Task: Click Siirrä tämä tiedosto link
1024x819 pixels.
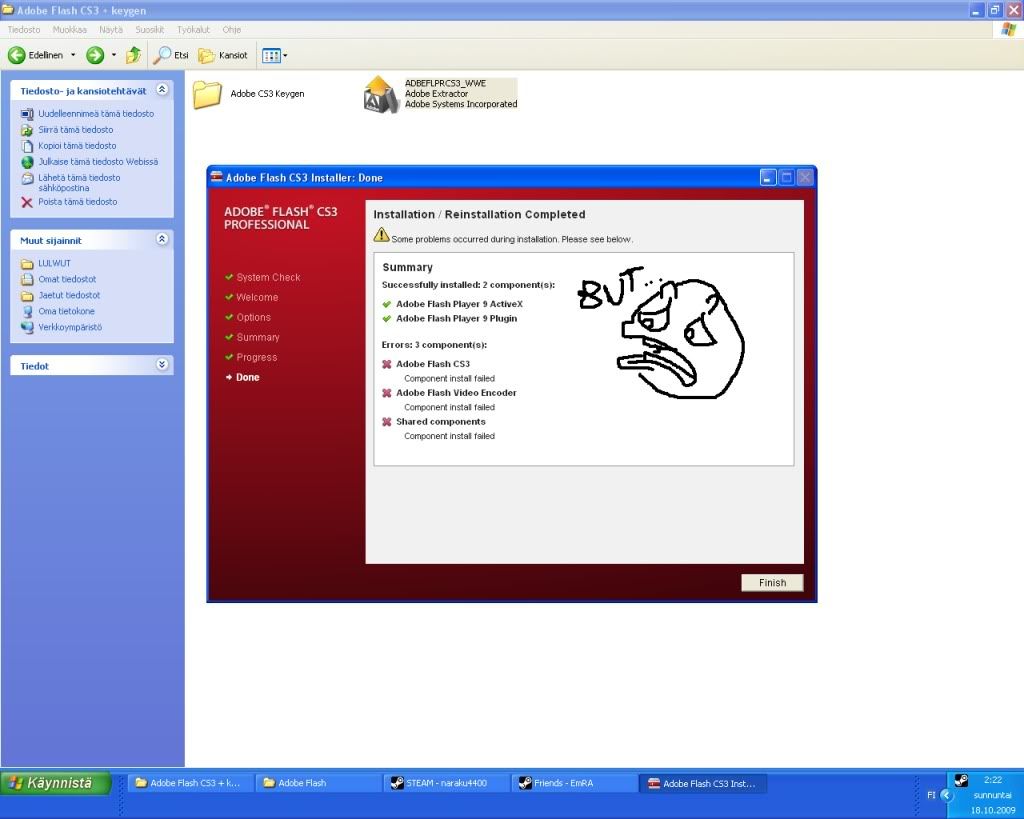Action: tap(76, 130)
